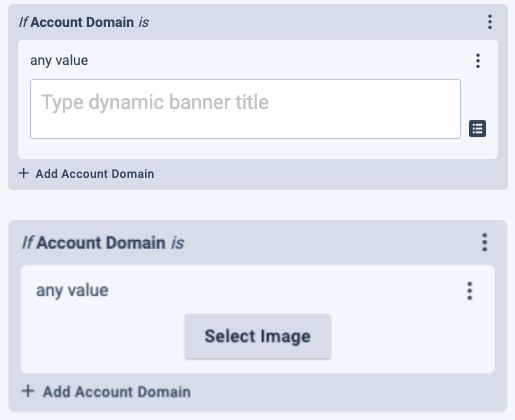Screen dimensions: 515x420
Task: Click the Type dynamic banner title field
Action: [245, 109]
